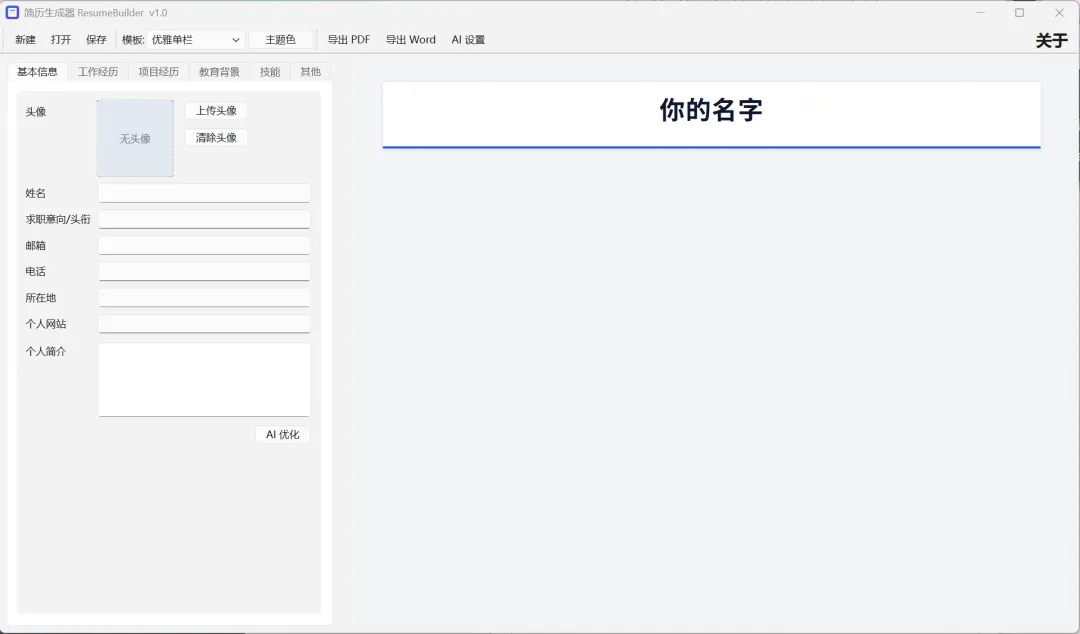Switch to the 其他 tab

[311, 72]
